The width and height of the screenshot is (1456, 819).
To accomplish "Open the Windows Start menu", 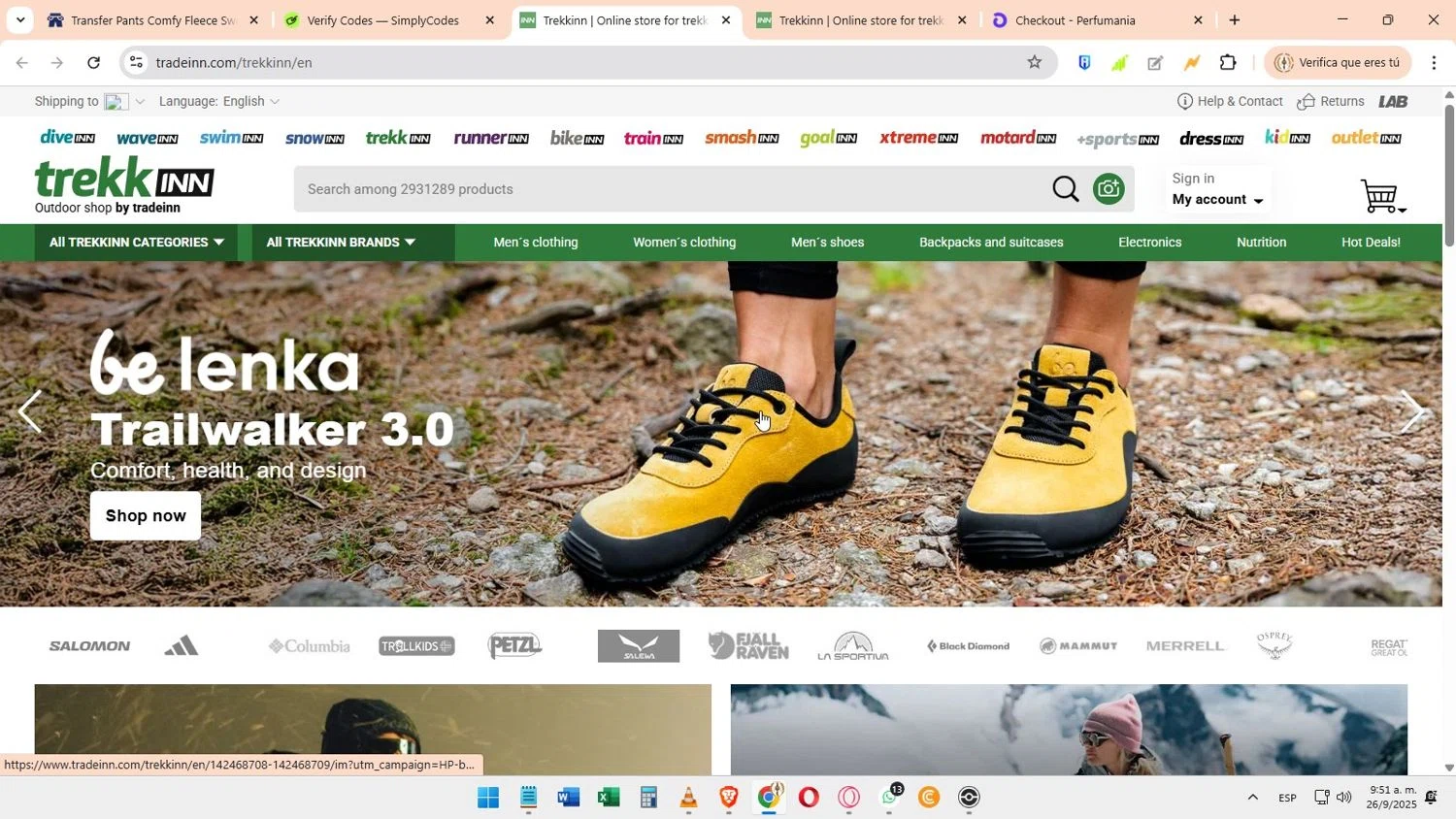I will pos(487,798).
